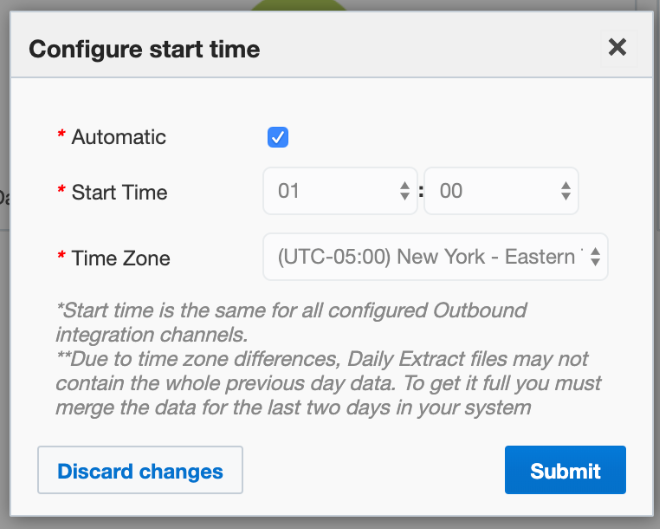Click the note about Outbound integration channels
Screen dimensions: 660x529
pos(292,321)
